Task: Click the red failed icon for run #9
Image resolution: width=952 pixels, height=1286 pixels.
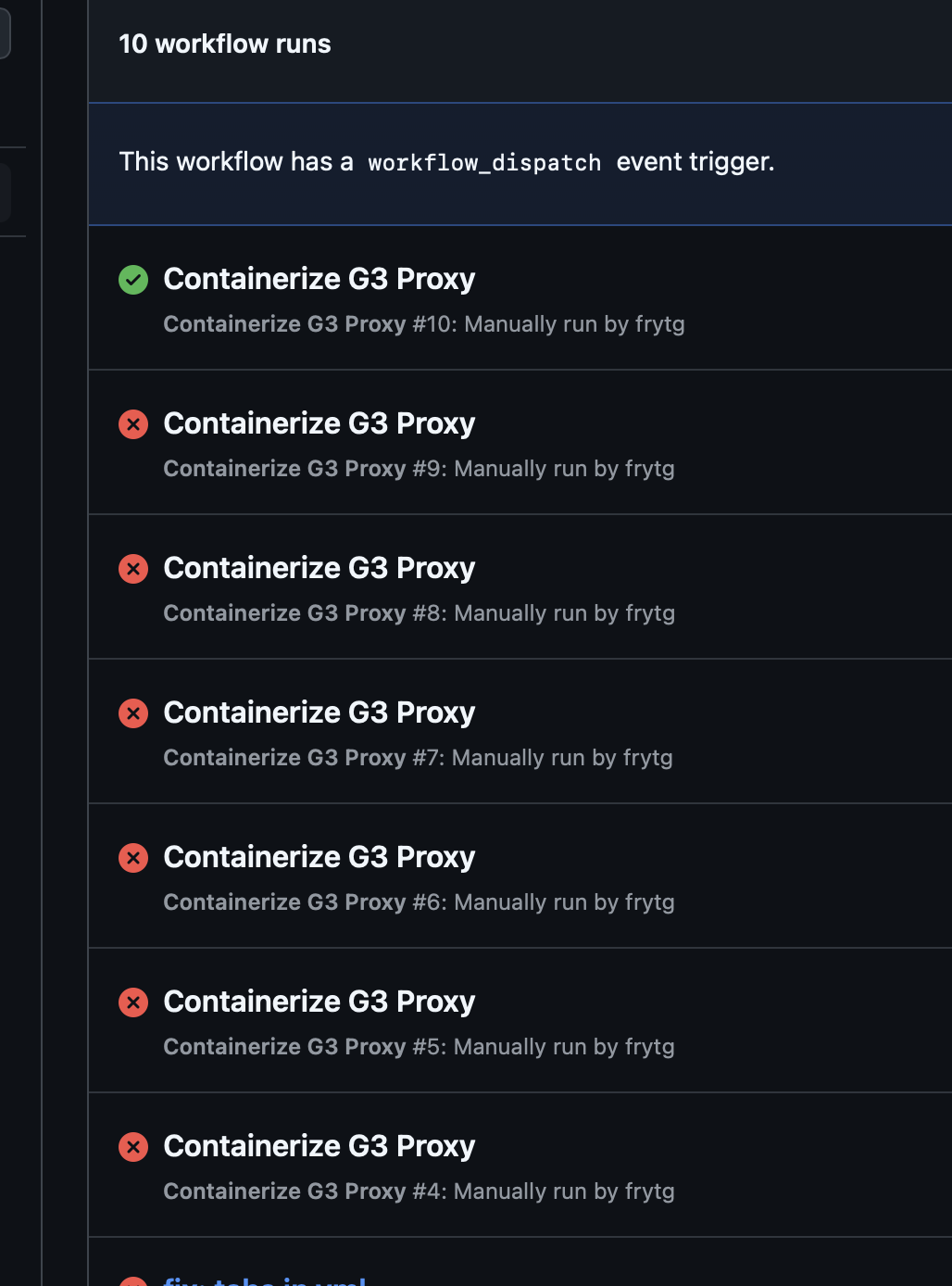Action: (133, 424)
